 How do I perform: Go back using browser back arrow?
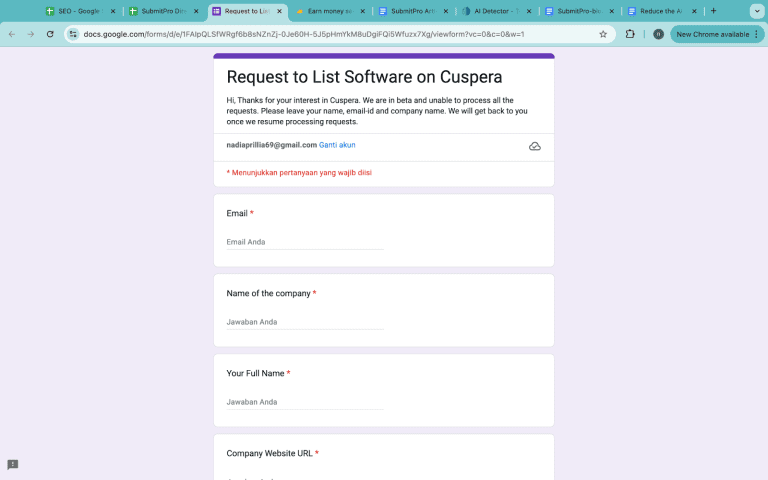12,34
